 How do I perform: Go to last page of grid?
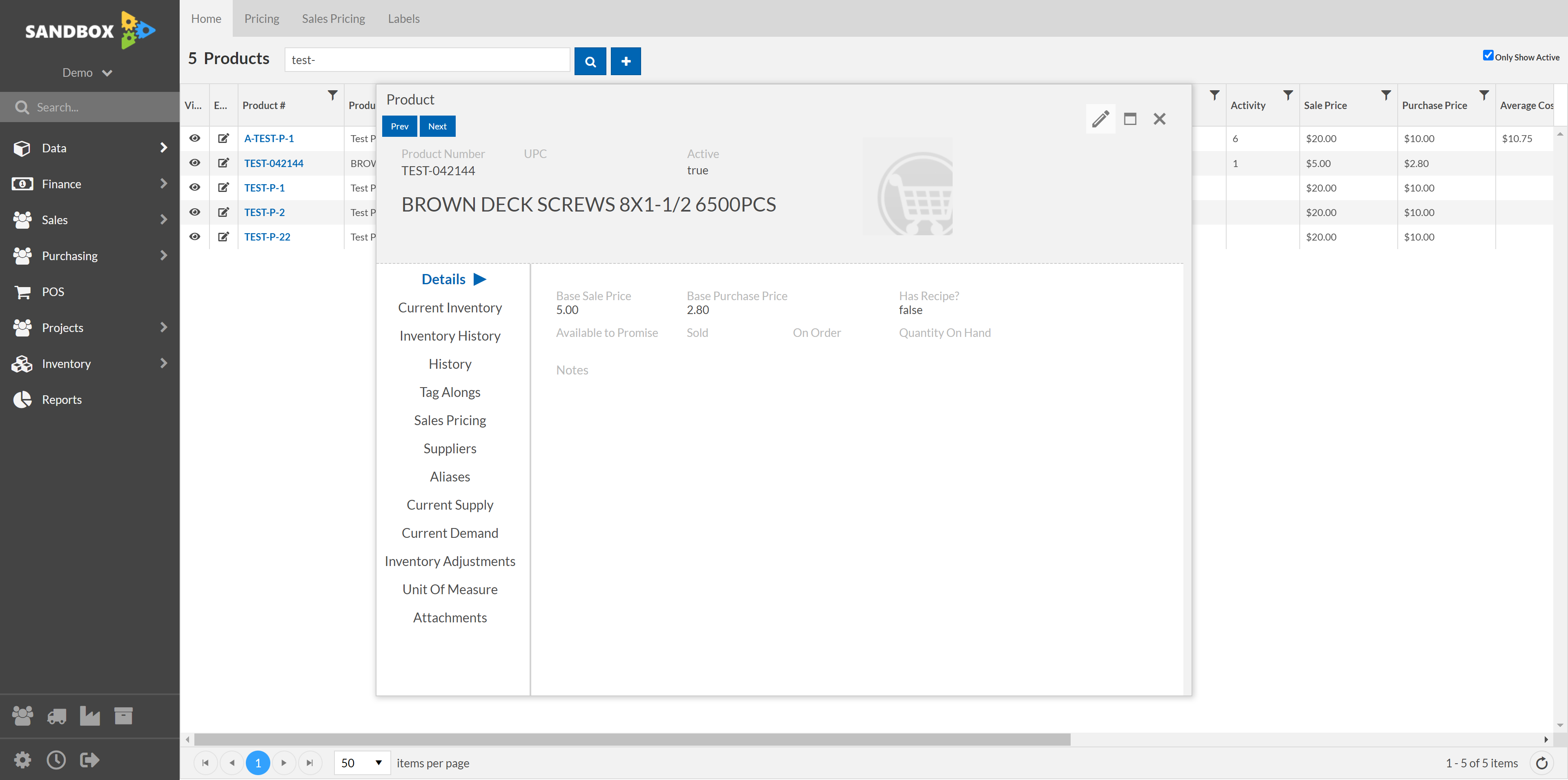(x=310, y=763)
